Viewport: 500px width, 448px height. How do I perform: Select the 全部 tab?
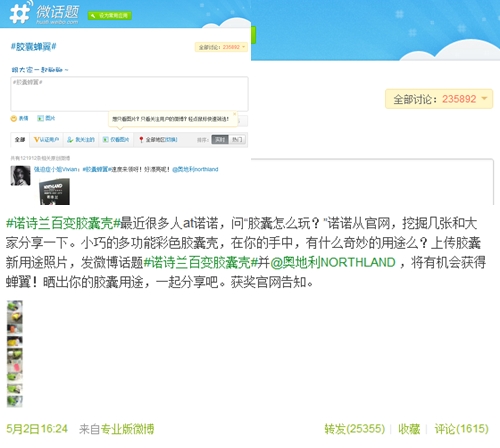(20, 139)
